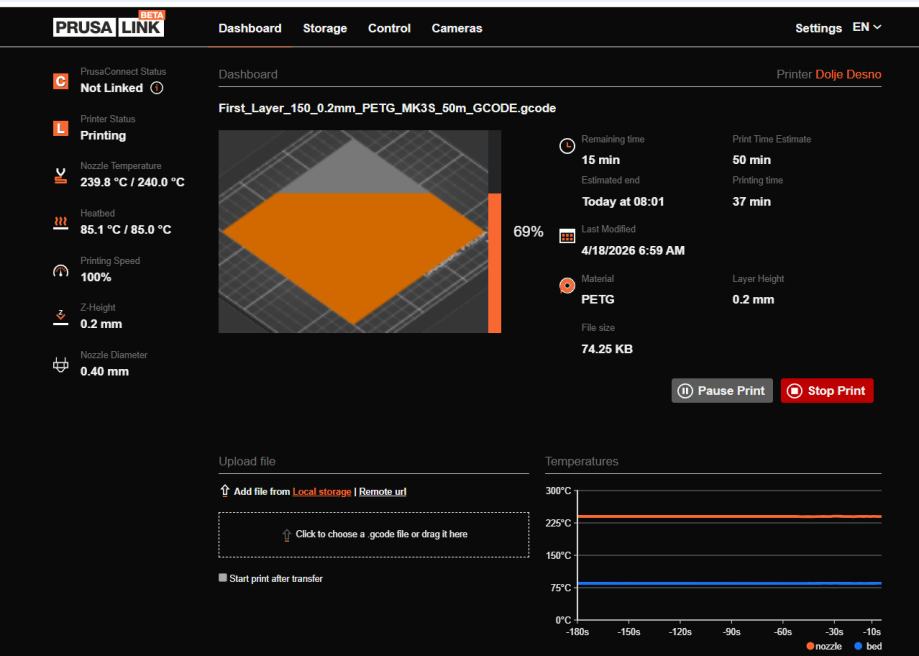Click the Z-Height icon
The height and width of the screenshot is (656, 919).
coord(60,318)
